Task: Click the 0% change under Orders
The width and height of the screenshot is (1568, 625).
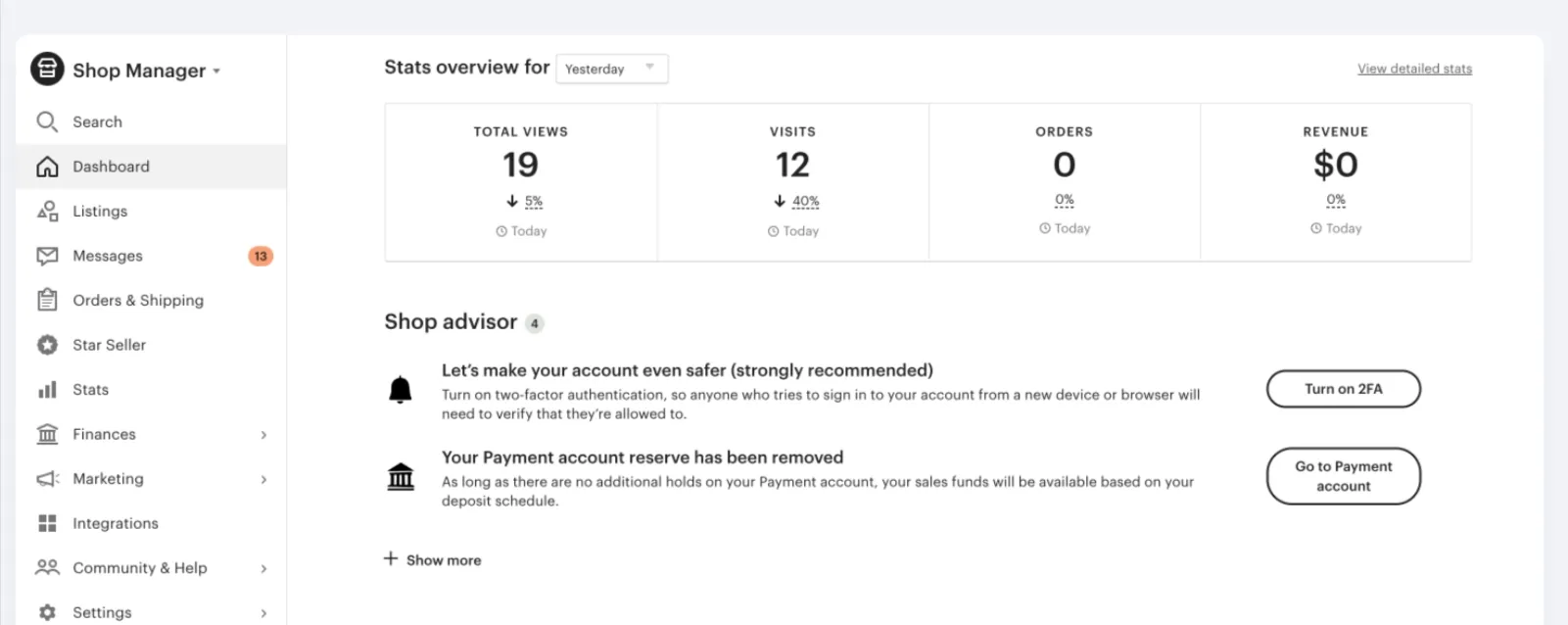Action: [1065, 200]
